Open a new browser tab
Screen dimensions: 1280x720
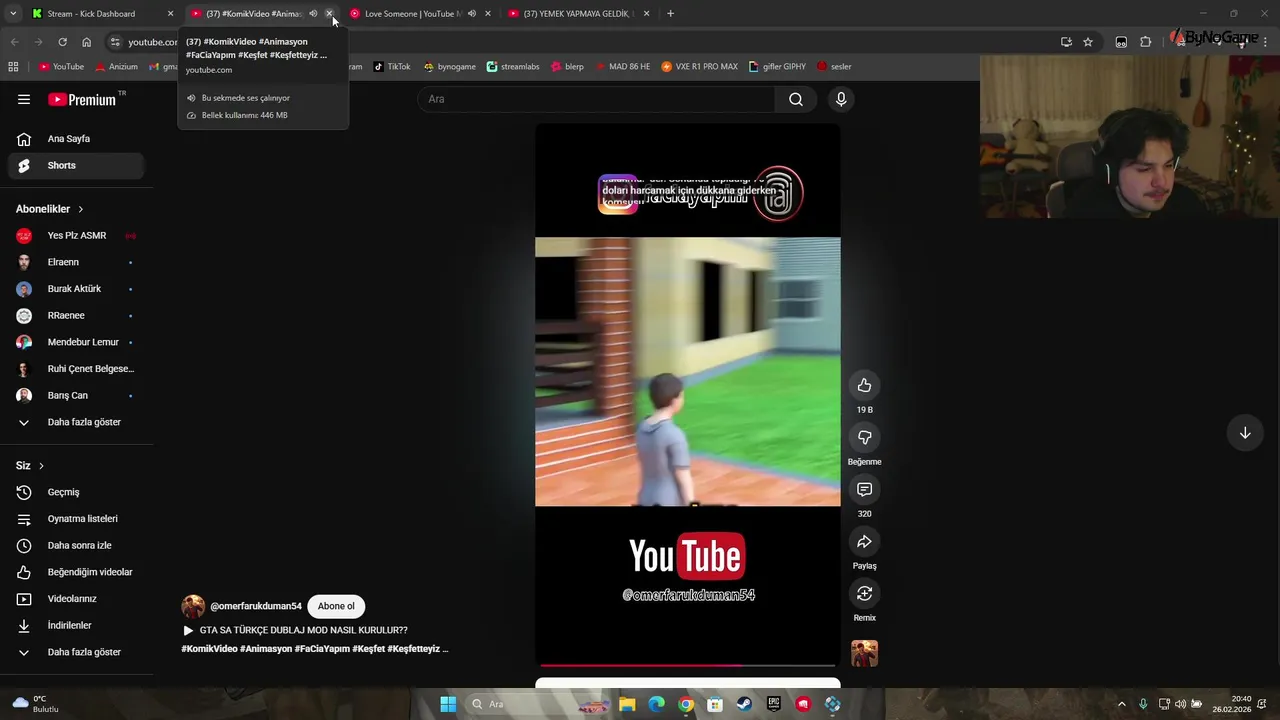click(670, 14)
